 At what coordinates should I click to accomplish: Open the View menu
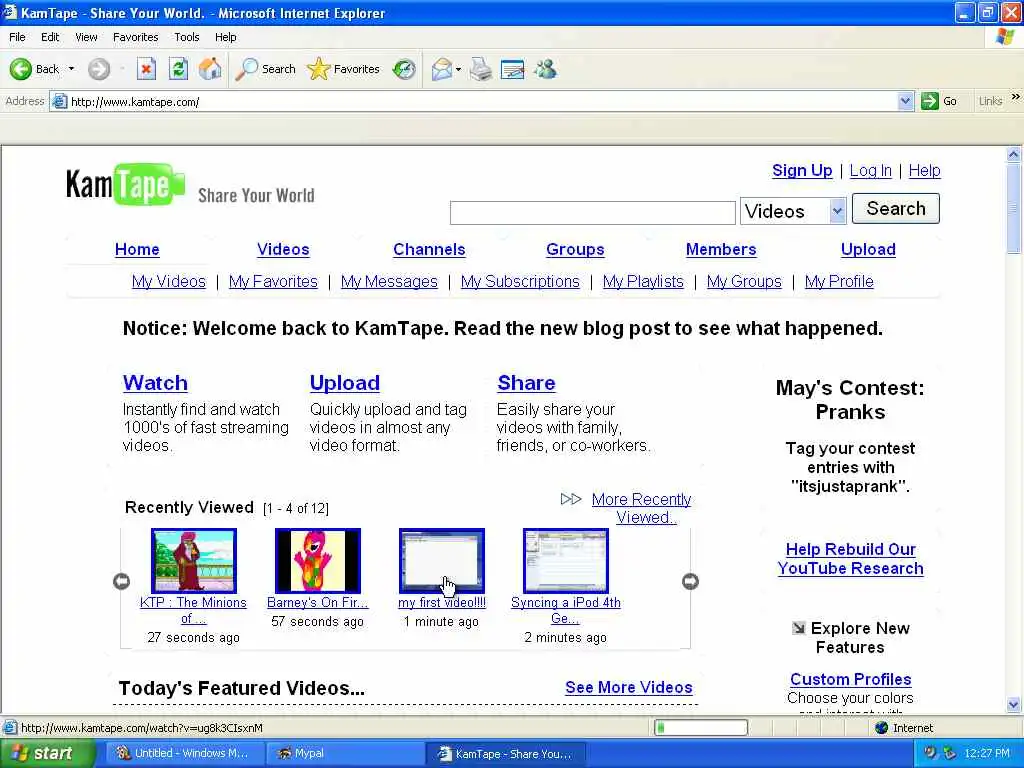86,37
